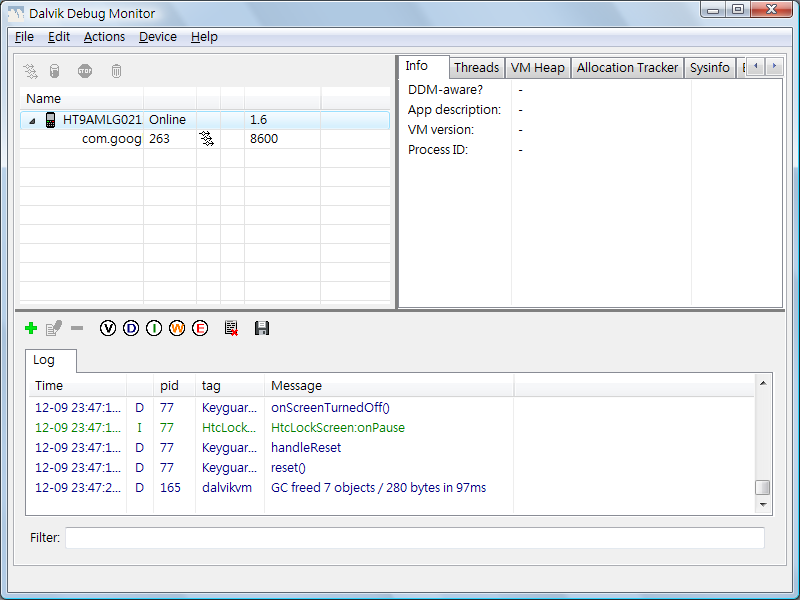Switch to the VM Heap tab

coord(537,68)
